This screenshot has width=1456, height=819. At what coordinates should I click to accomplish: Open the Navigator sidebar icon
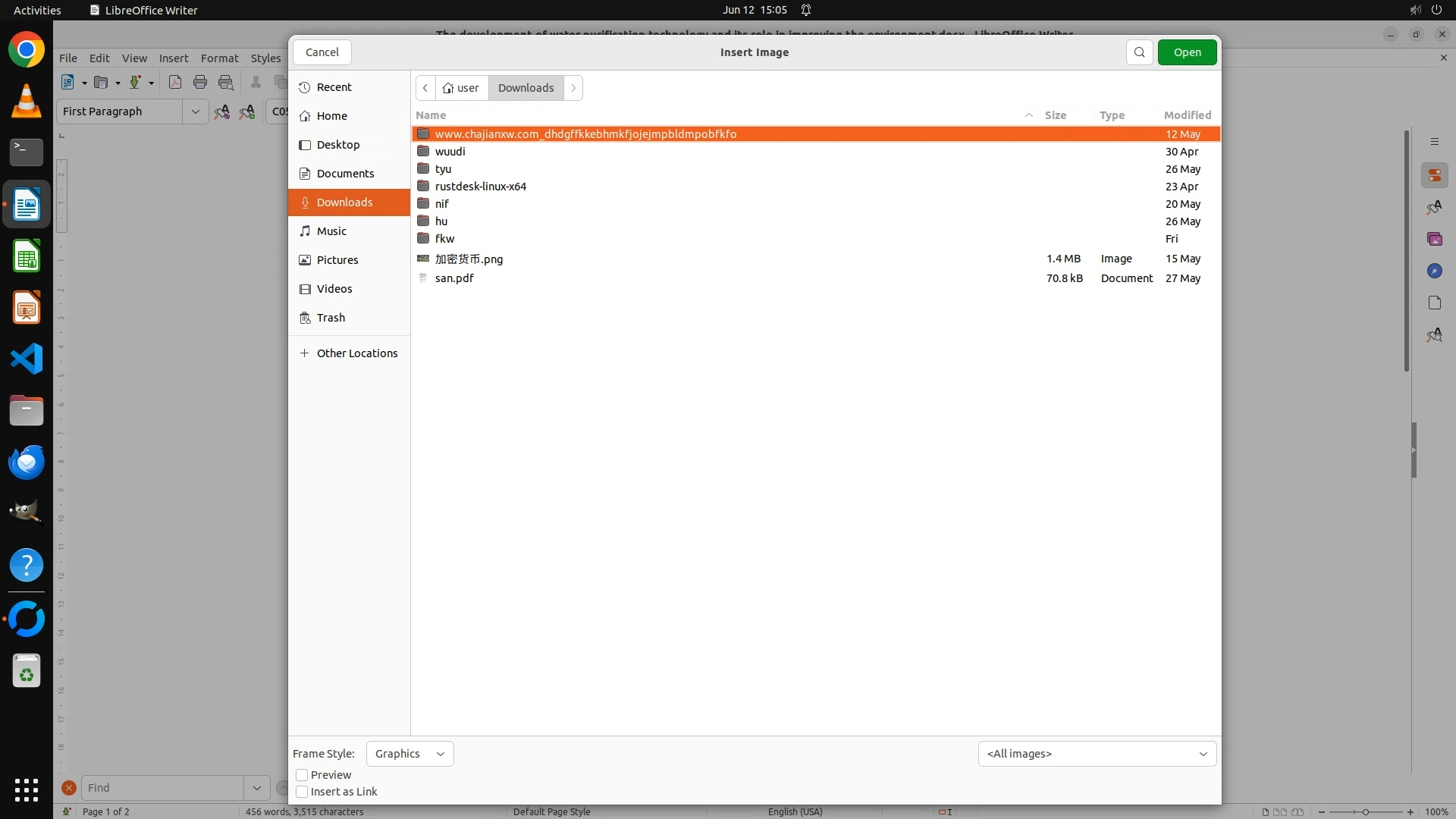tap(1434, 271)
